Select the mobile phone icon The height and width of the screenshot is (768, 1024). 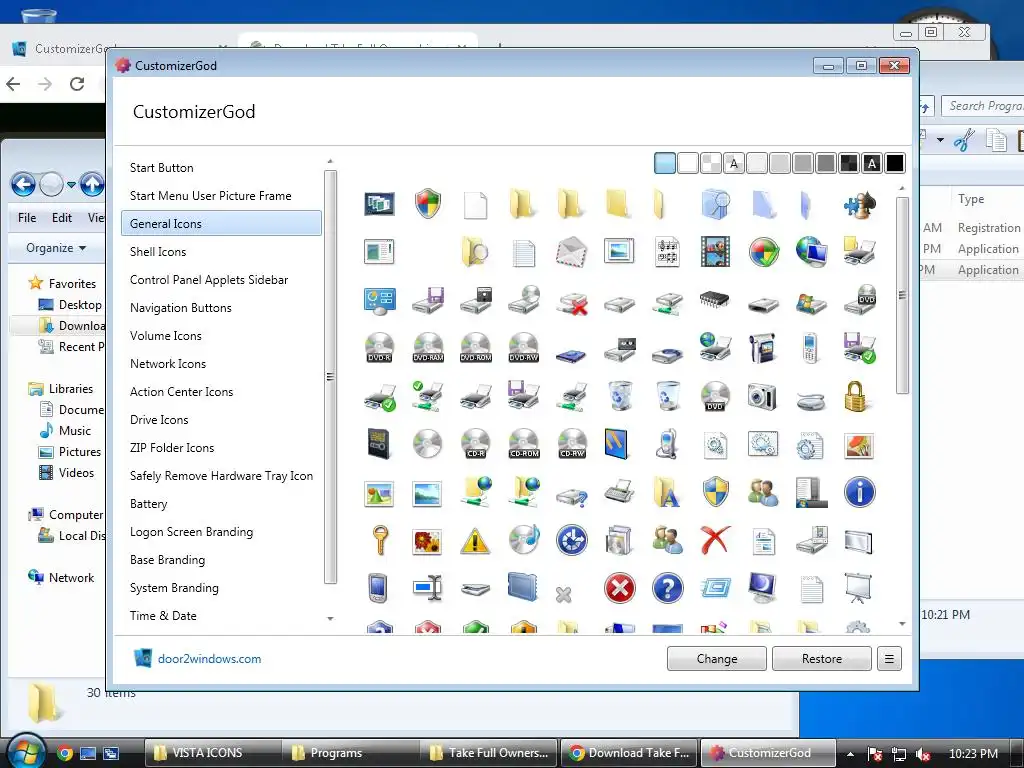(x=810, y=347)
